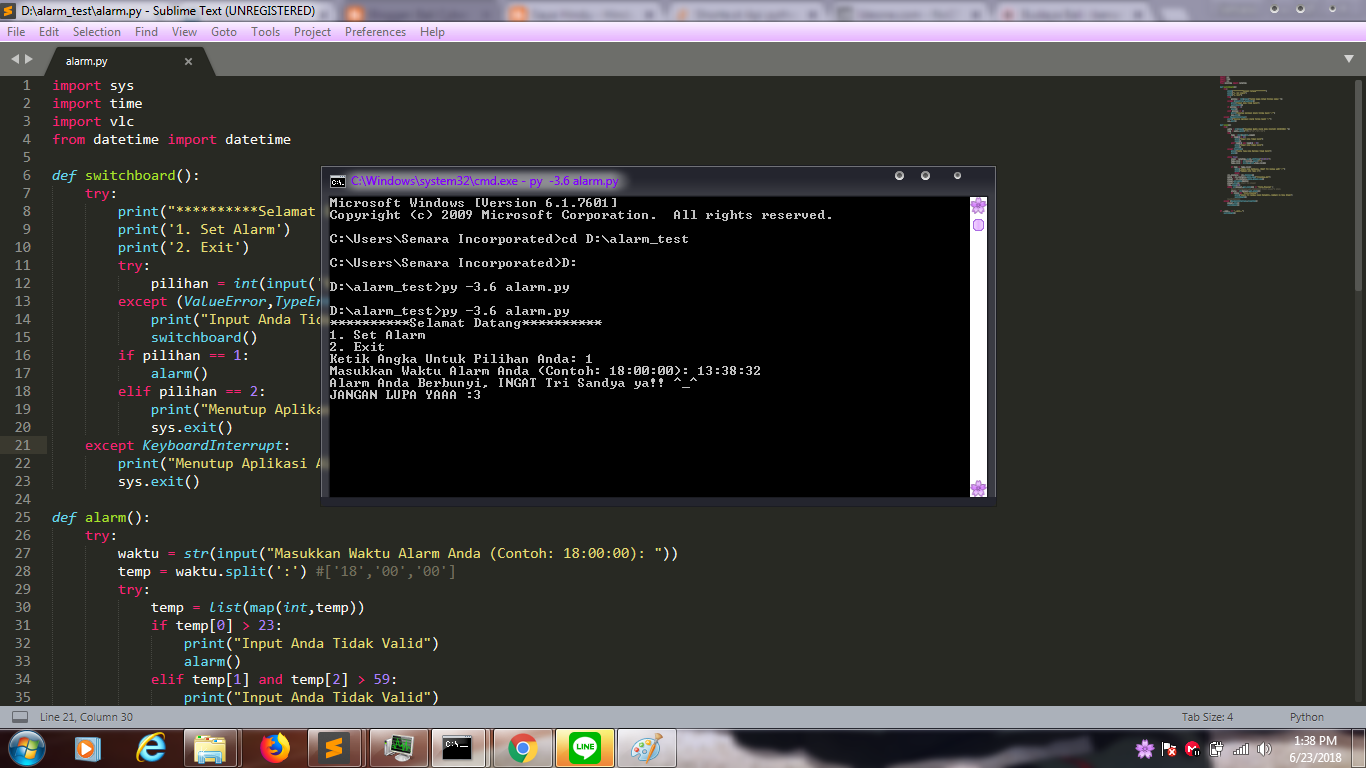Open the Preferences menu

pos(375,31)
